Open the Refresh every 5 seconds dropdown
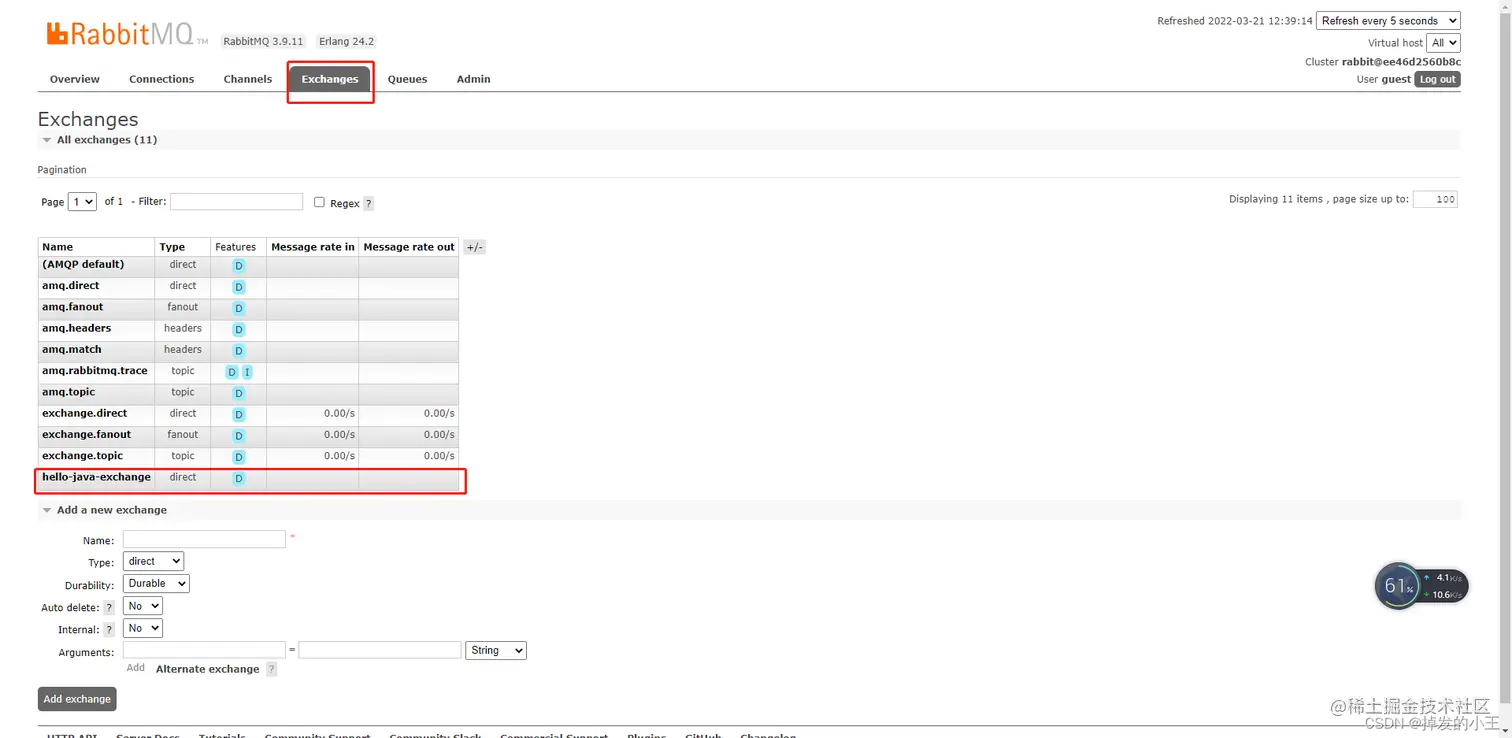Viewport: 1512px width, 738px height. click(1388, 20)
